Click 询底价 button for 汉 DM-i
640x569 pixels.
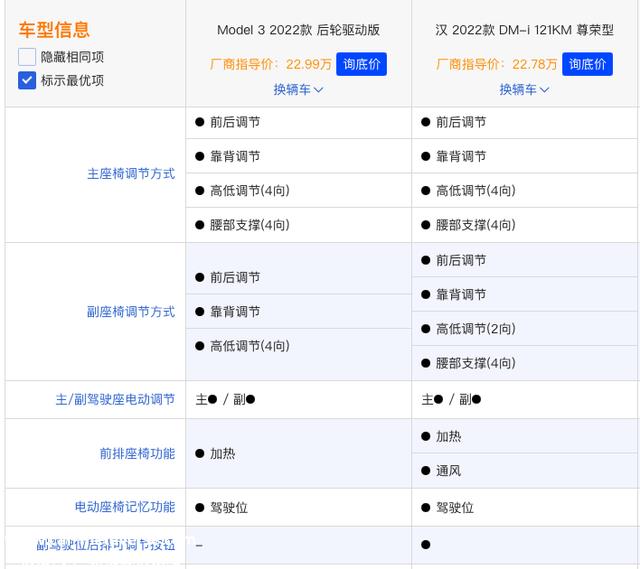tap(587, 64)
